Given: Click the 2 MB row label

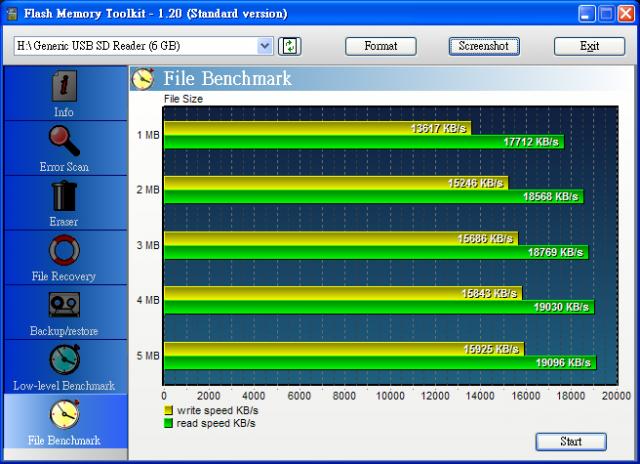Looking at the screenshot, I should [148, 190].
